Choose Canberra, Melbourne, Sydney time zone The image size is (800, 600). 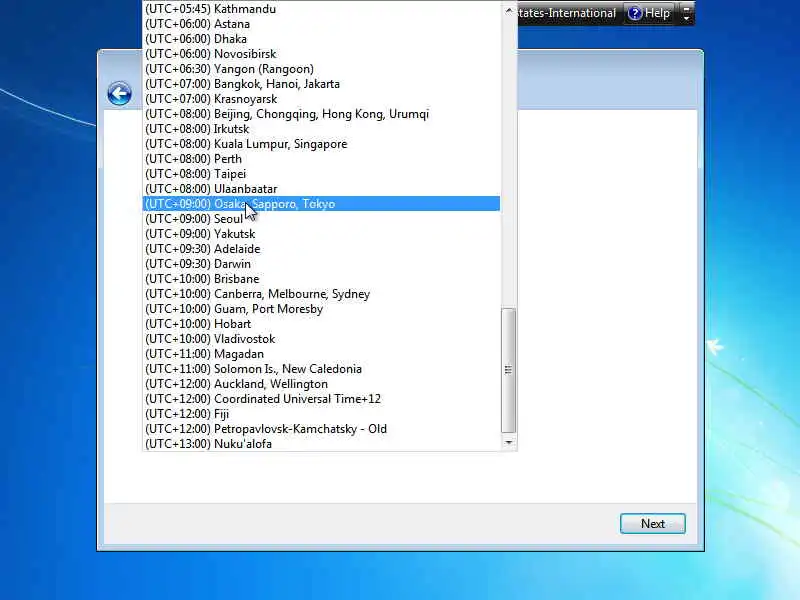[321, 294]
